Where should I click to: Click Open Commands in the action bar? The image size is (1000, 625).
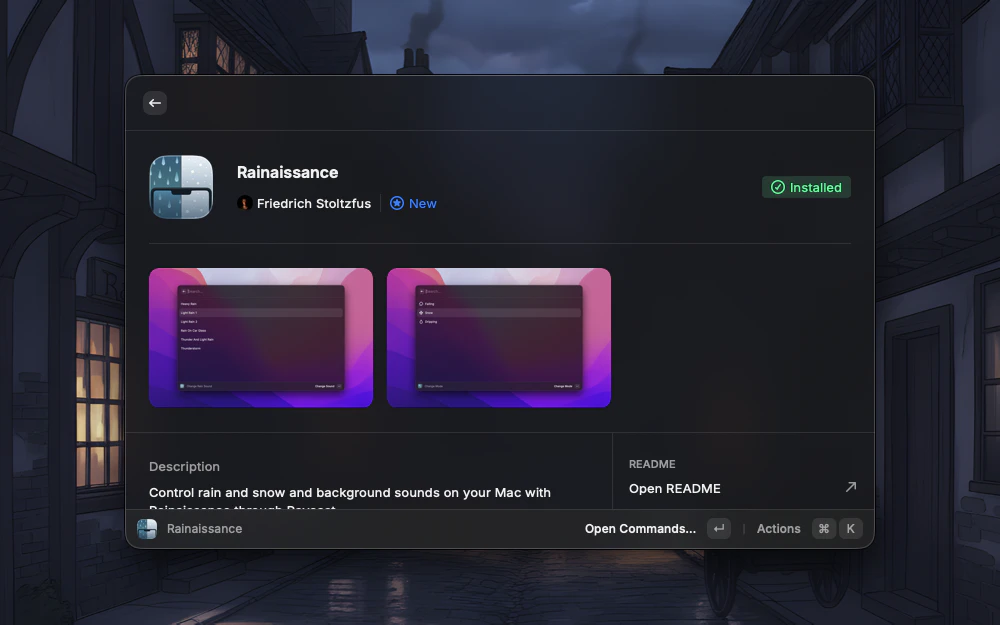click(x=640, y=528)
